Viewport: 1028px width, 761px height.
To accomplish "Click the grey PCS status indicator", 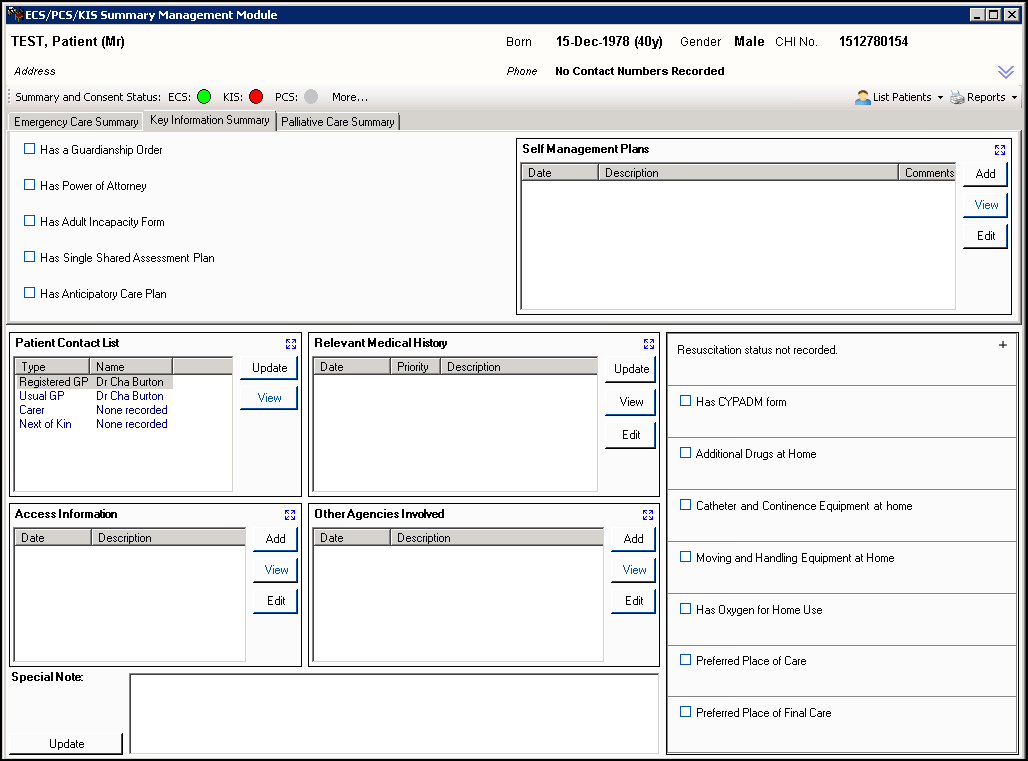I will click(x=311, y=97).
